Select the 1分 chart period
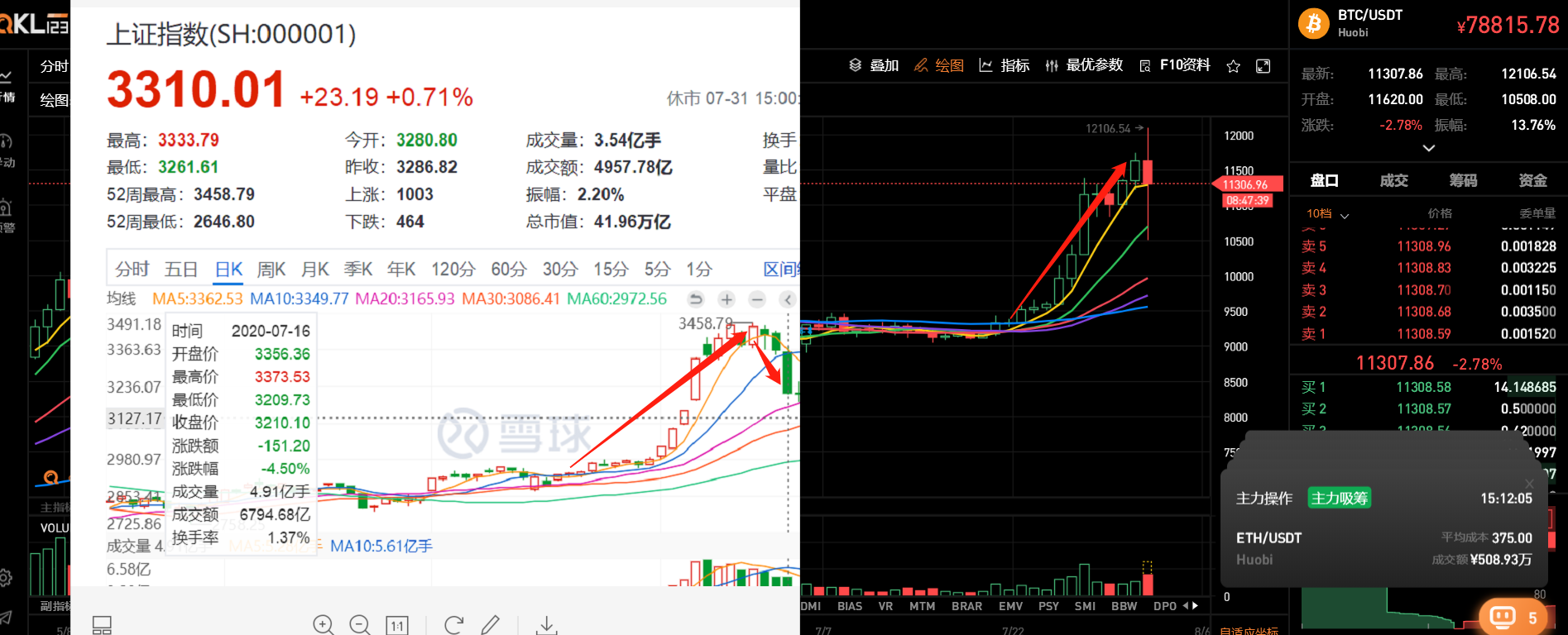Viewport: 1568px width, 635px height. [x=698, y=270]
